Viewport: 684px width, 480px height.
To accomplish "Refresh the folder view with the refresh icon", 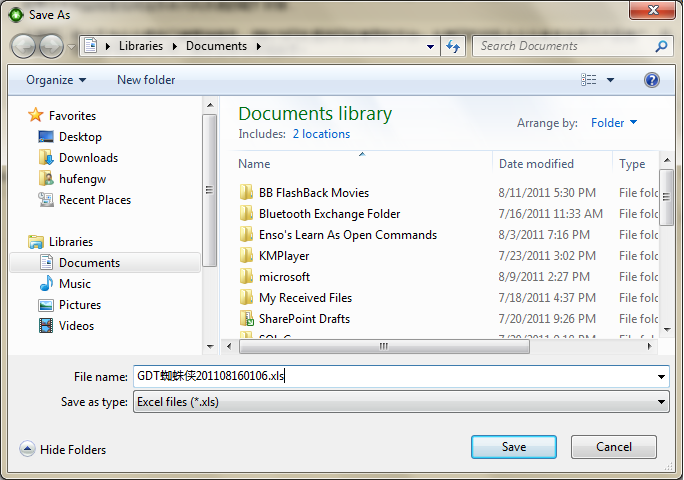I will coord(453,46).
